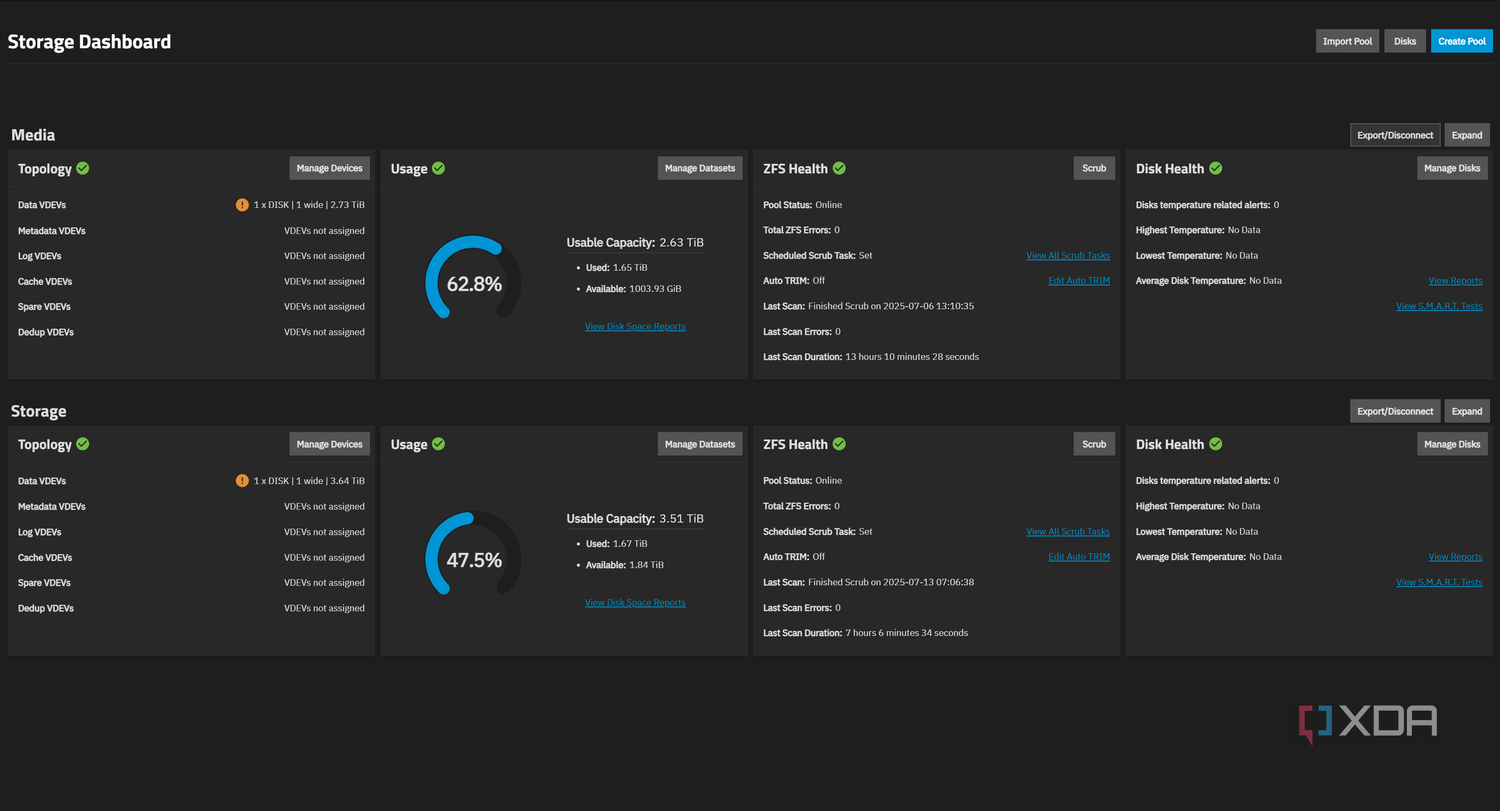Open Manage Devices for the Media pool
This screenshot has width=1500, height=811.
[x=330, y=168]
